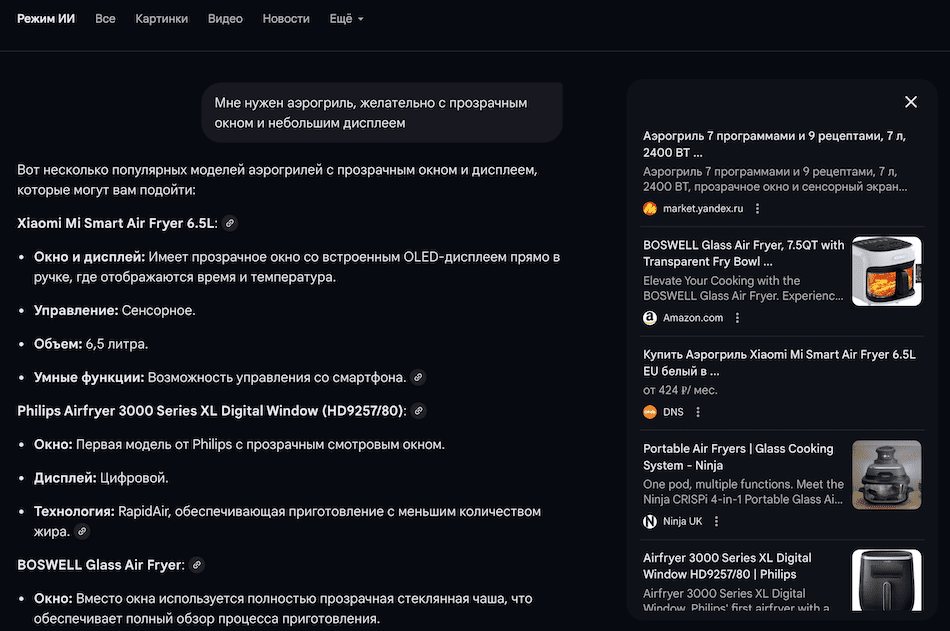This screenshot has height=631, width=950.
Task: Open three-dot menu for market.yandex.ru source
Action: pyautogui.click(x=758, y=209)
